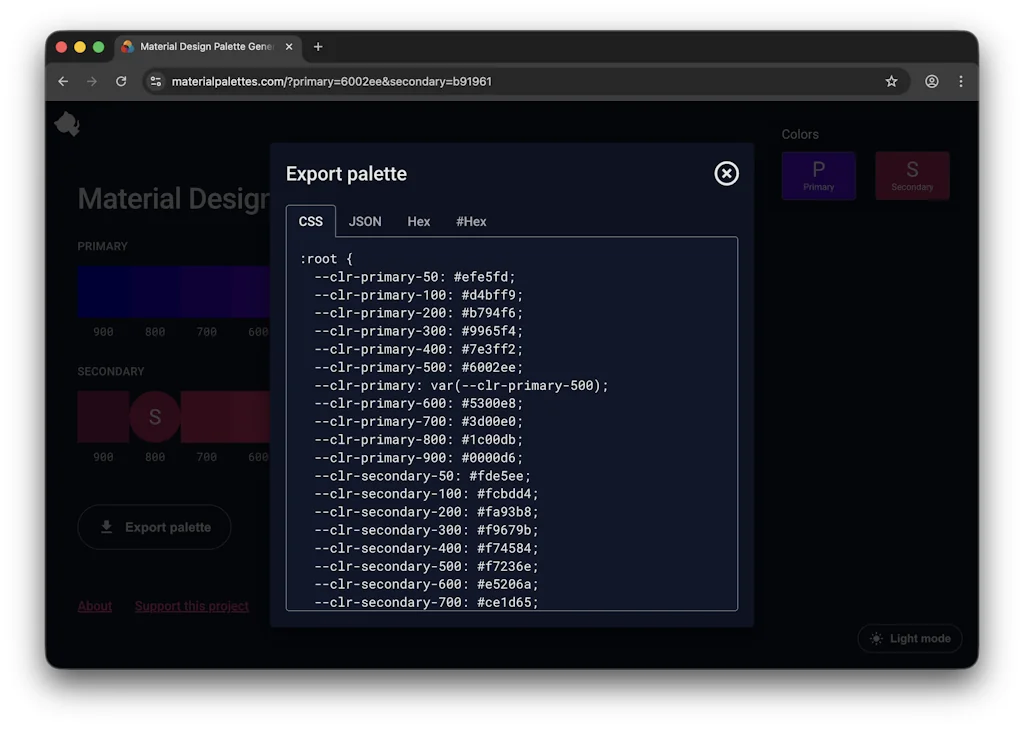Open a new browser tab
The width and height of the screenshot is (1024, 729).
point(318,46)
